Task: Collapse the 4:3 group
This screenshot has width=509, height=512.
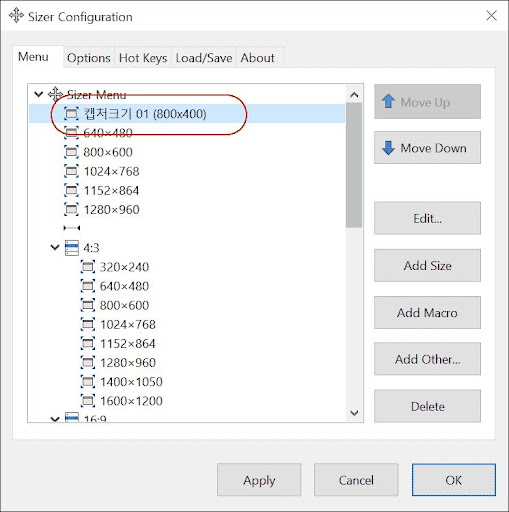Action: 55,247
